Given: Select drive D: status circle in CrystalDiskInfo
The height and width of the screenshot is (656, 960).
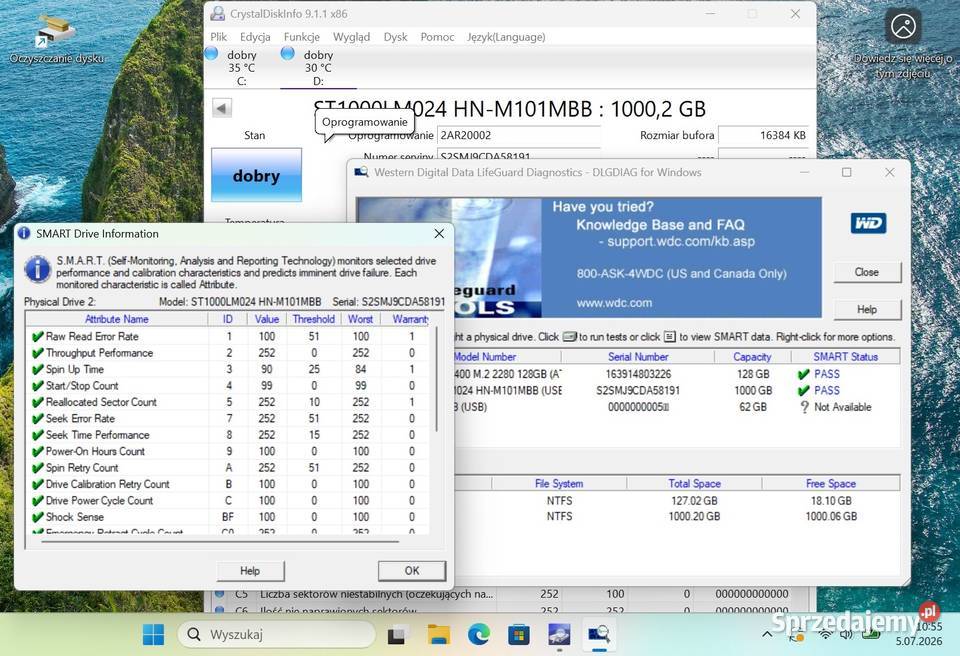Looking at the screenshot, I should tap(288, 54).
